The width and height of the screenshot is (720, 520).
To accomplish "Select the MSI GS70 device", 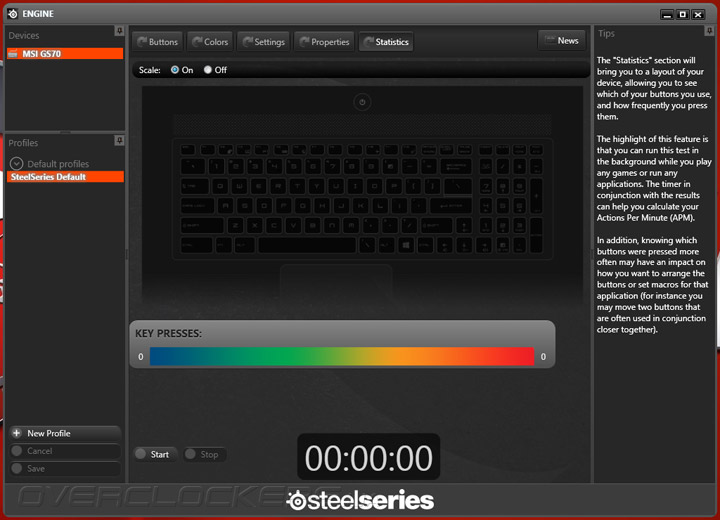I will click(65, 54).
